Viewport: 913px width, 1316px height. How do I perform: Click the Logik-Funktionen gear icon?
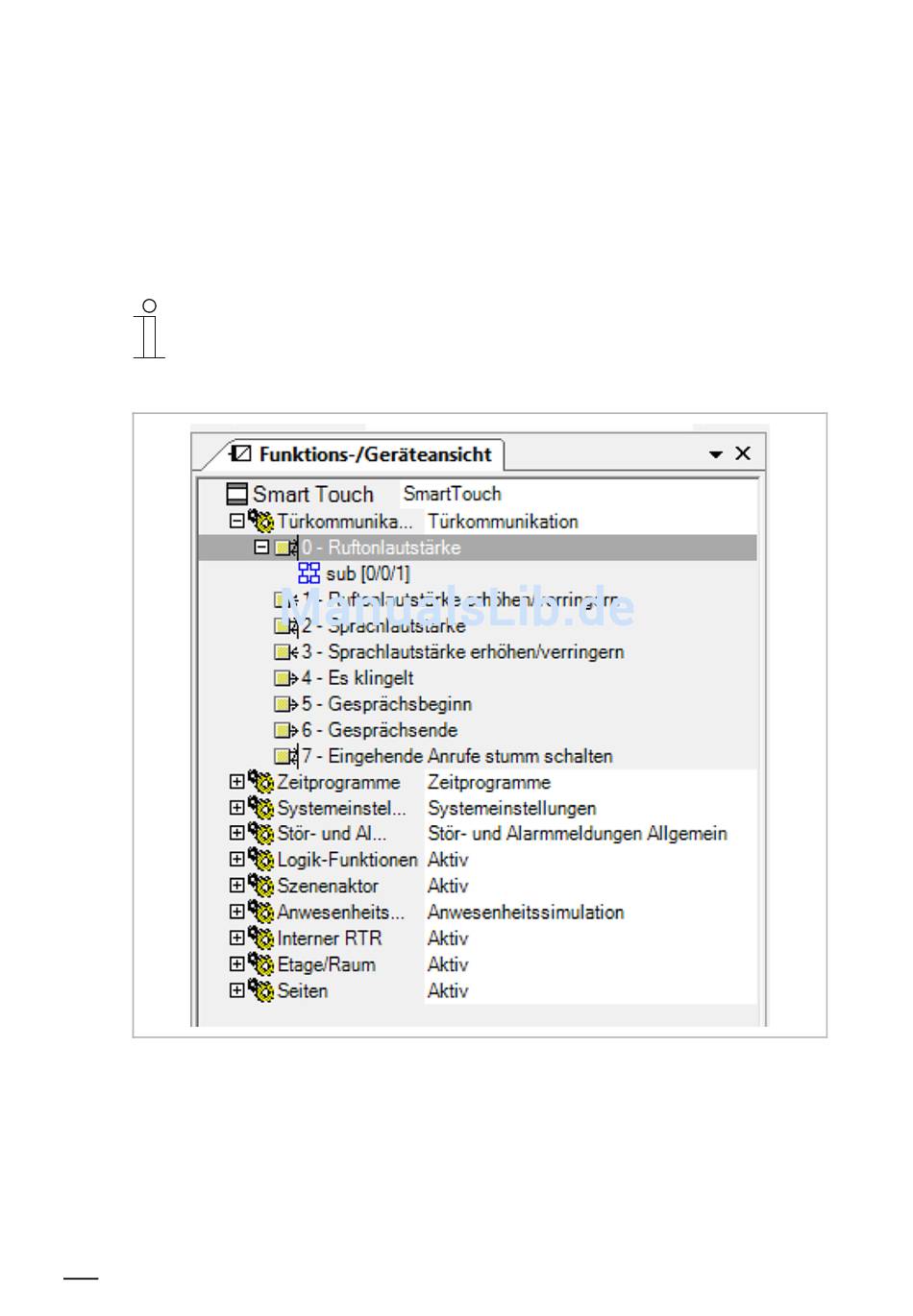[x=261, y=859]
